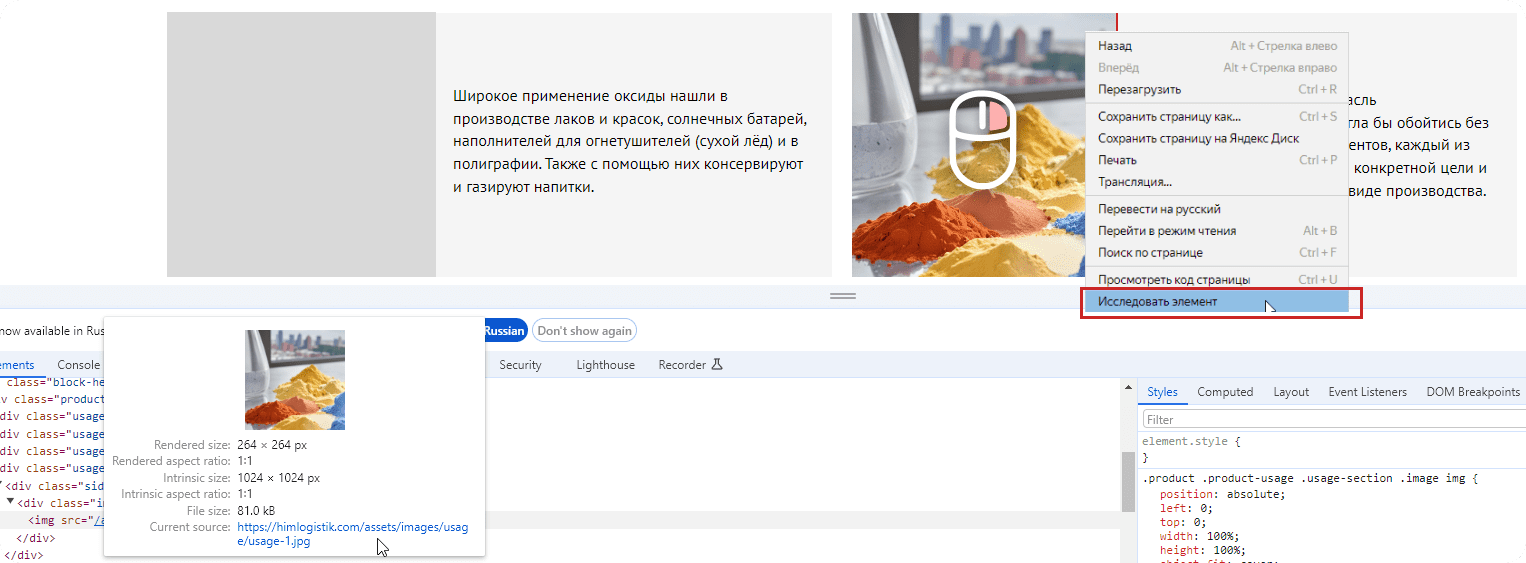Image resolution: width=1526 pixels, height=563 pixels.
Task: Click the 'position: absolute' CSS declaration
Action: tap(1221, 494)
